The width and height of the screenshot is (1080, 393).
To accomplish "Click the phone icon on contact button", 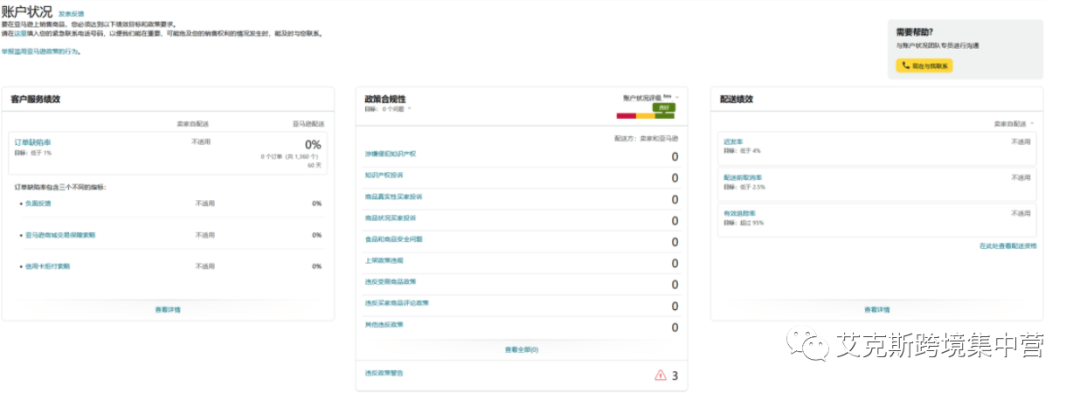I will [905, 66].
